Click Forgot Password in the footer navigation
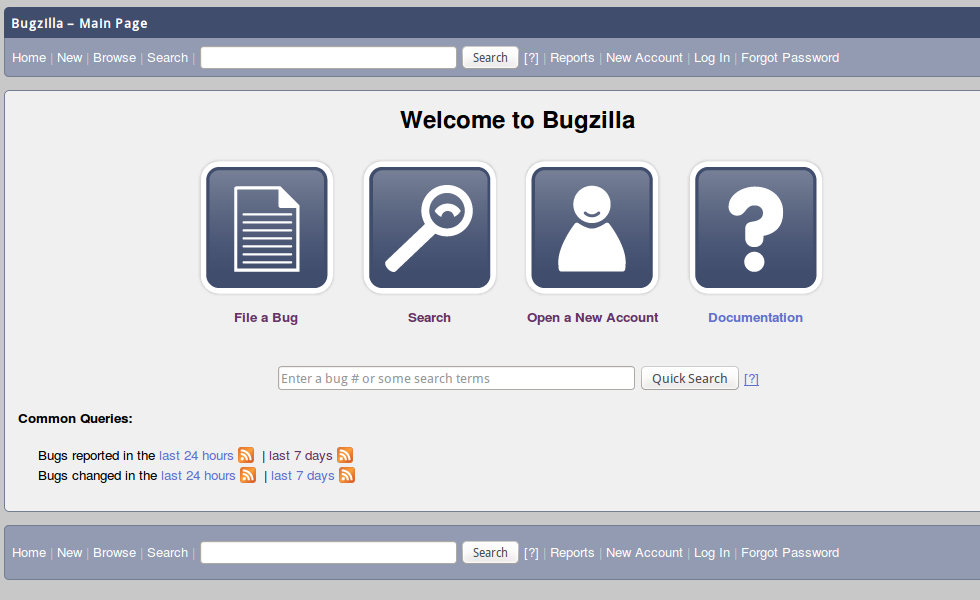The image size is (980, 600). point(790,552)
